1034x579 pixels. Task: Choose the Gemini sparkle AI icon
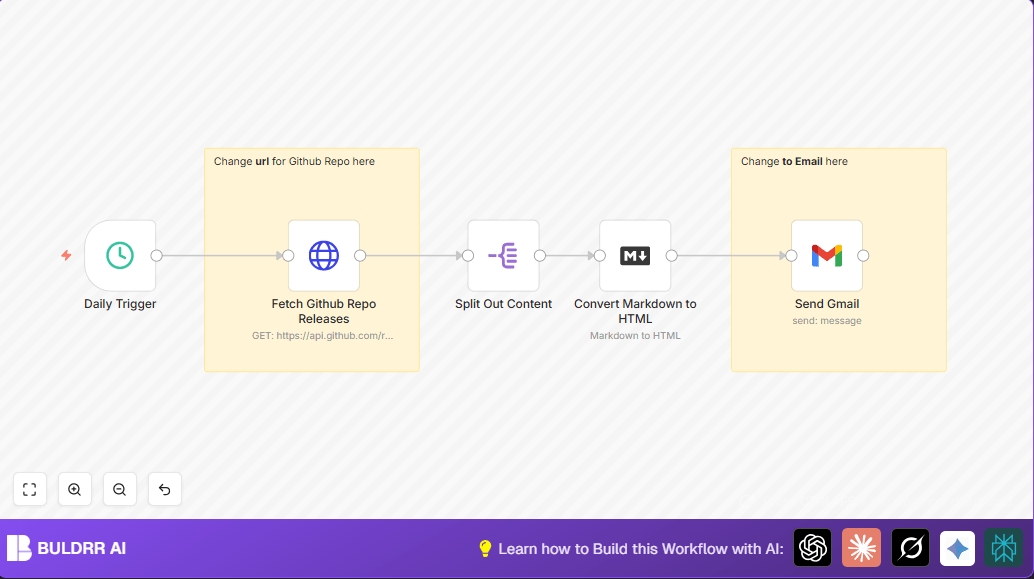tap(958, 548)
